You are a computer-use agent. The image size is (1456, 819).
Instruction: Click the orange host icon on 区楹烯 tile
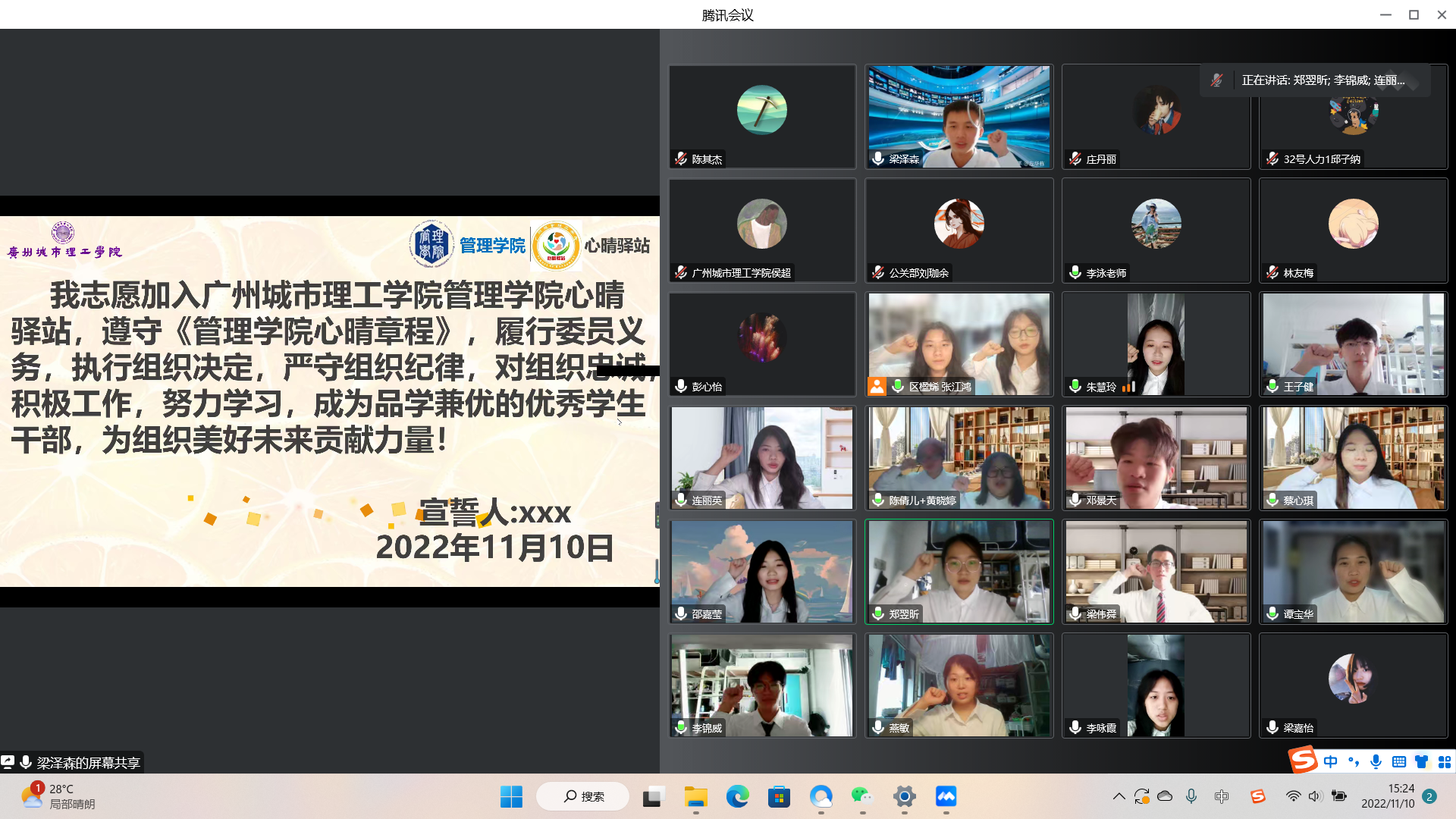pos(877,386)
